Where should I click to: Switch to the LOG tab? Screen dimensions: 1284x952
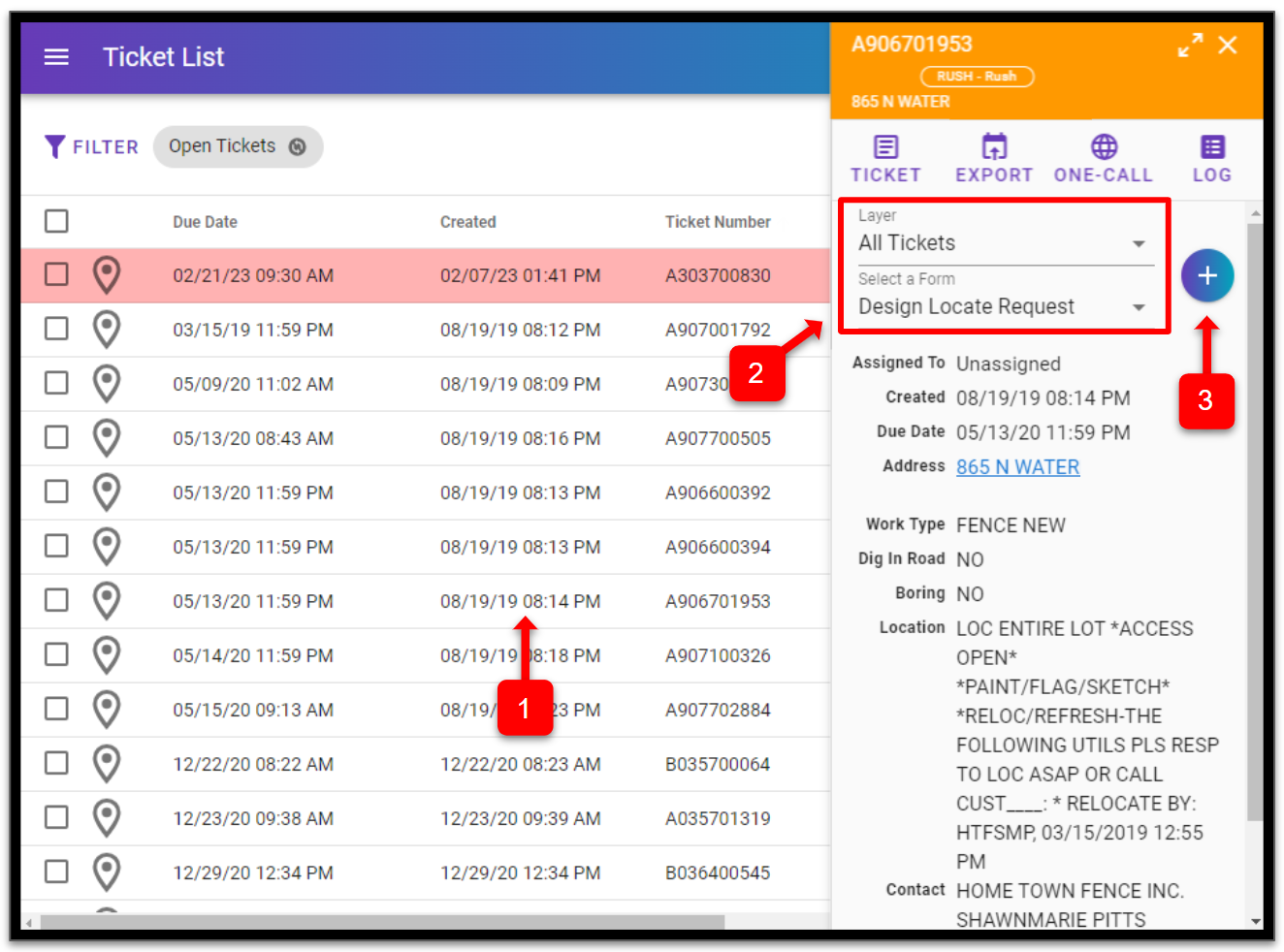pyautogui.click(x=1211, y=158)
